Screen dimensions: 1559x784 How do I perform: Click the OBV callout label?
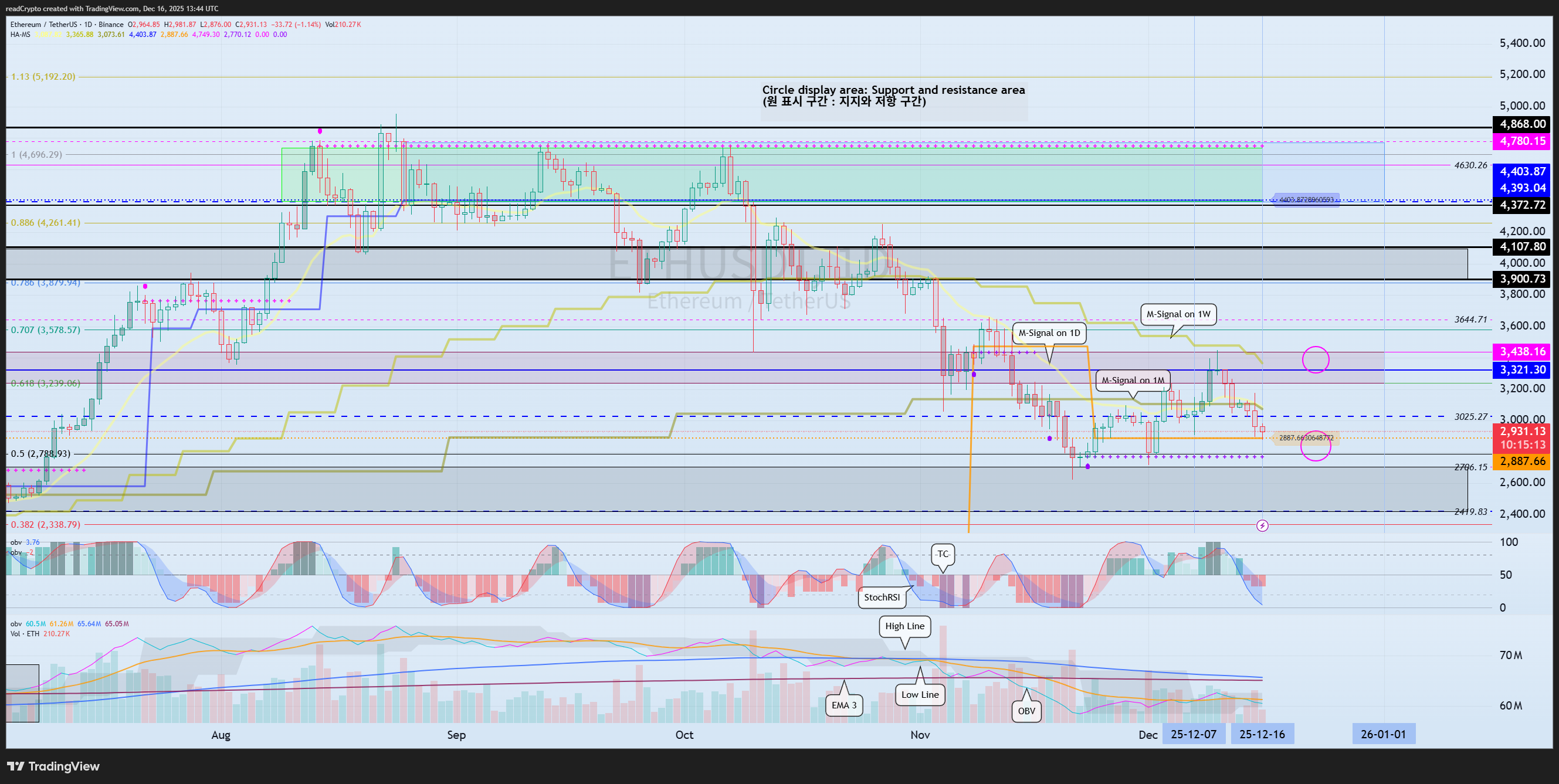coord(1026,711)
